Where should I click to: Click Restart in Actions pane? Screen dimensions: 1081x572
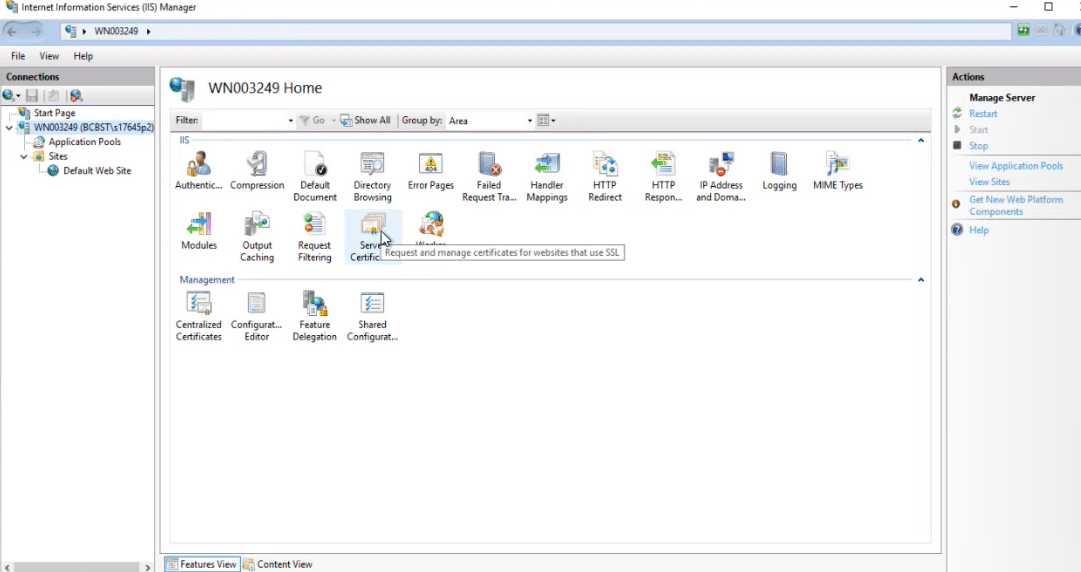(x=982, y=114)
